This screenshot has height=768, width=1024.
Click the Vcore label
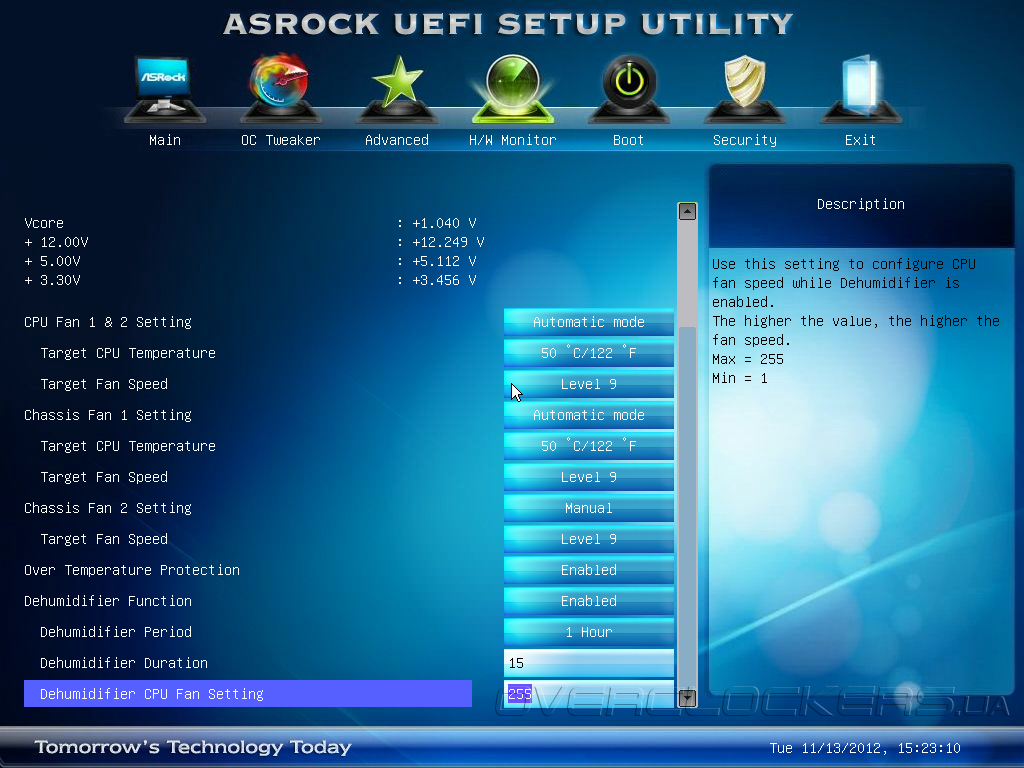click(44, 223)
